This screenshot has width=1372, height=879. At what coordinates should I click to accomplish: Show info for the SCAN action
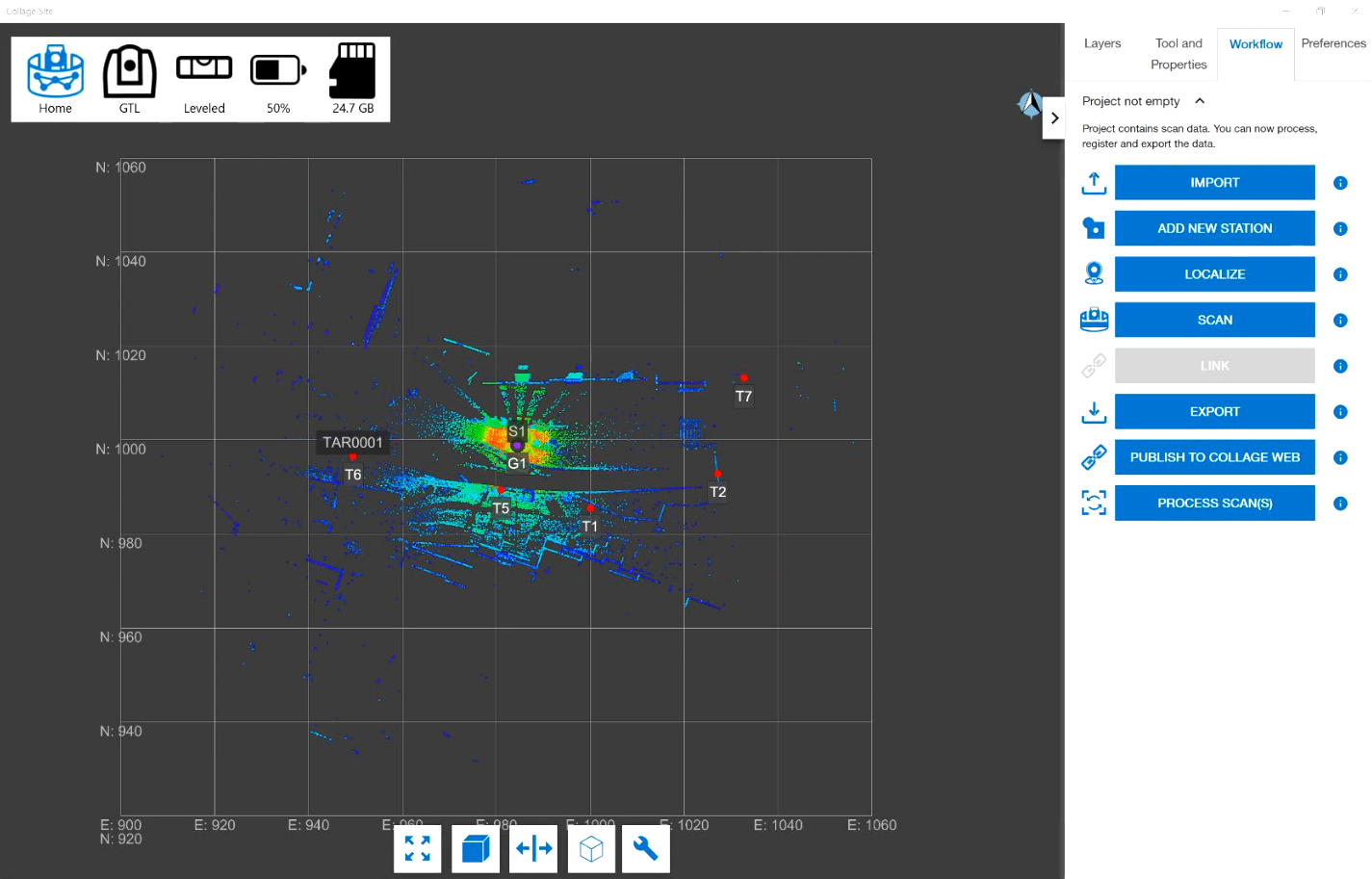pos(1340,321)
